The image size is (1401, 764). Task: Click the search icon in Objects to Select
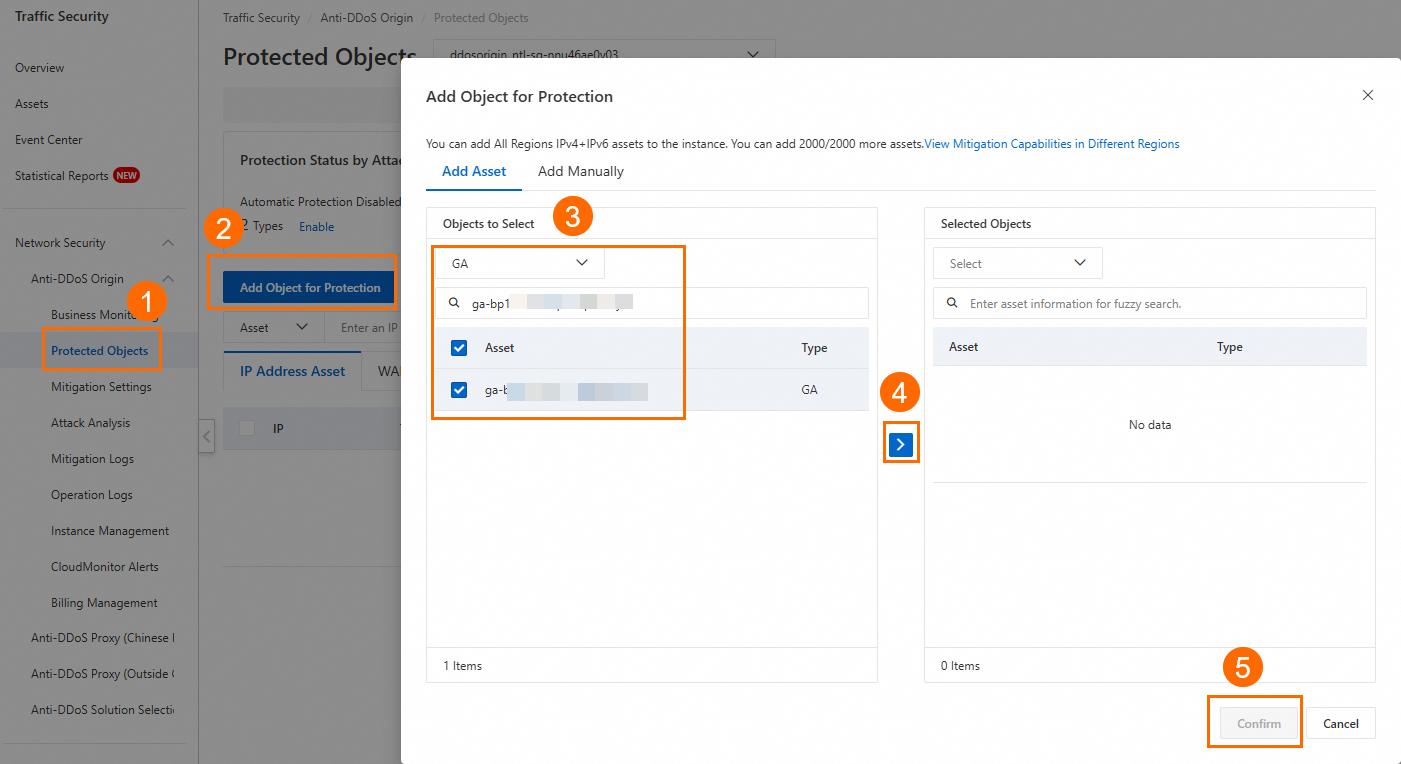pyautogui.click(x=454, y=303)
